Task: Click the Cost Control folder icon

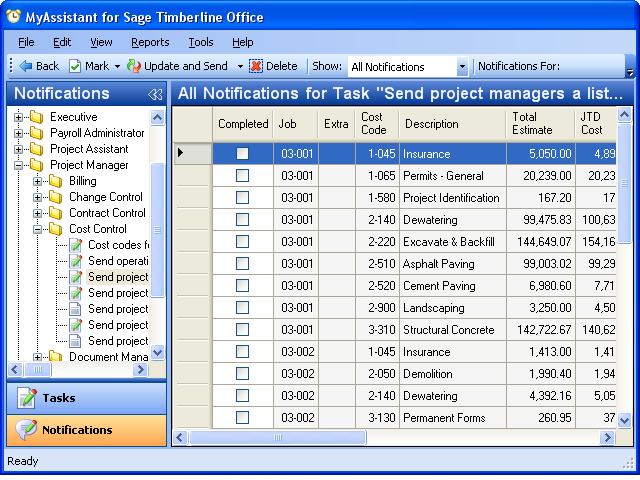Action: 56,229
